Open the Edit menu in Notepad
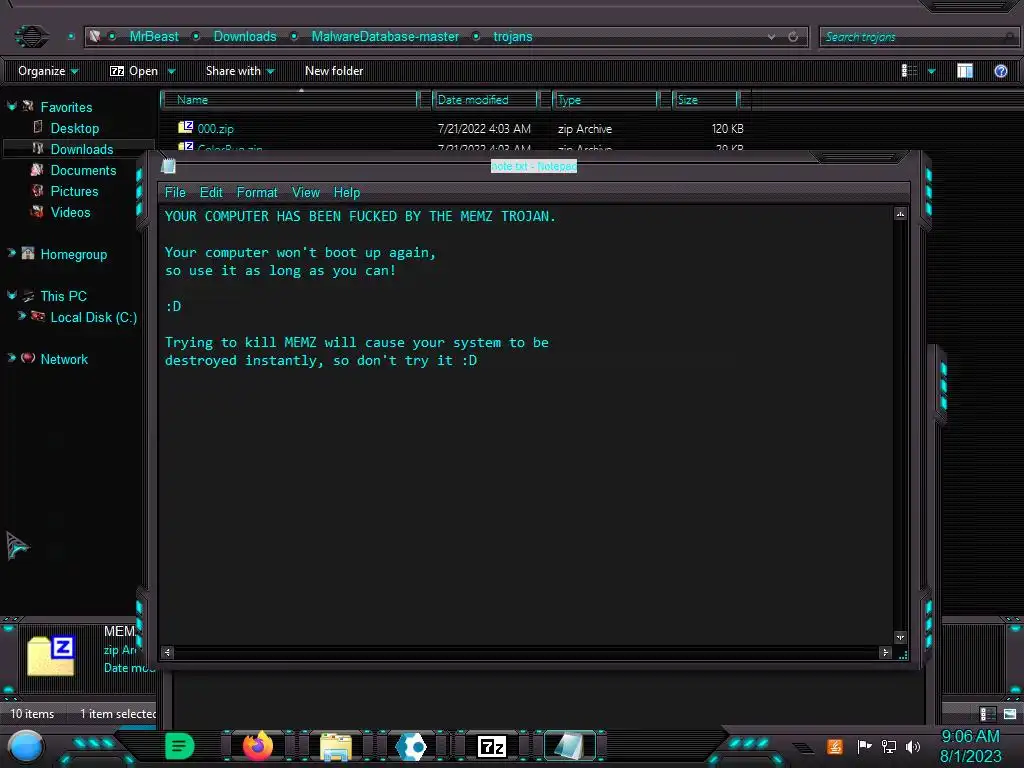The width and height of the screenshot is (1024, 768). pos(211,193)
